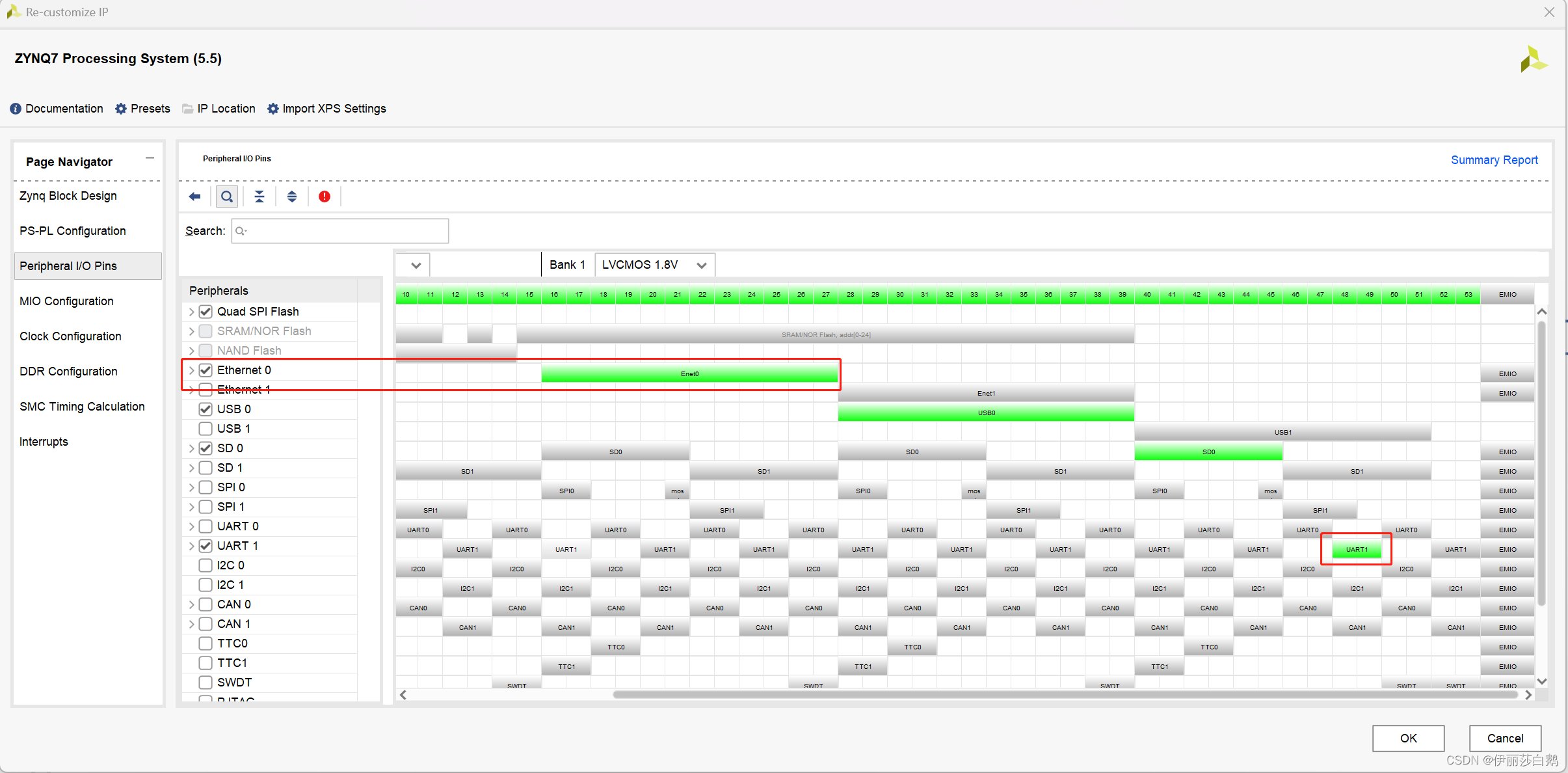Screen dimensions: 1568x773
Task: Click the expand all toolbar icon
Action: [x=292, y=197]
